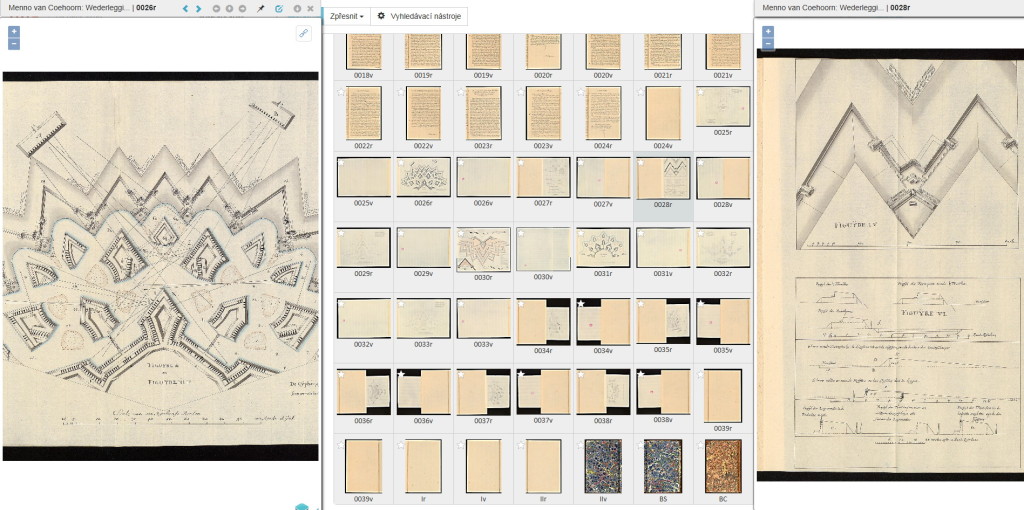Close the left 0026r viewer panel

pos(310,8)
